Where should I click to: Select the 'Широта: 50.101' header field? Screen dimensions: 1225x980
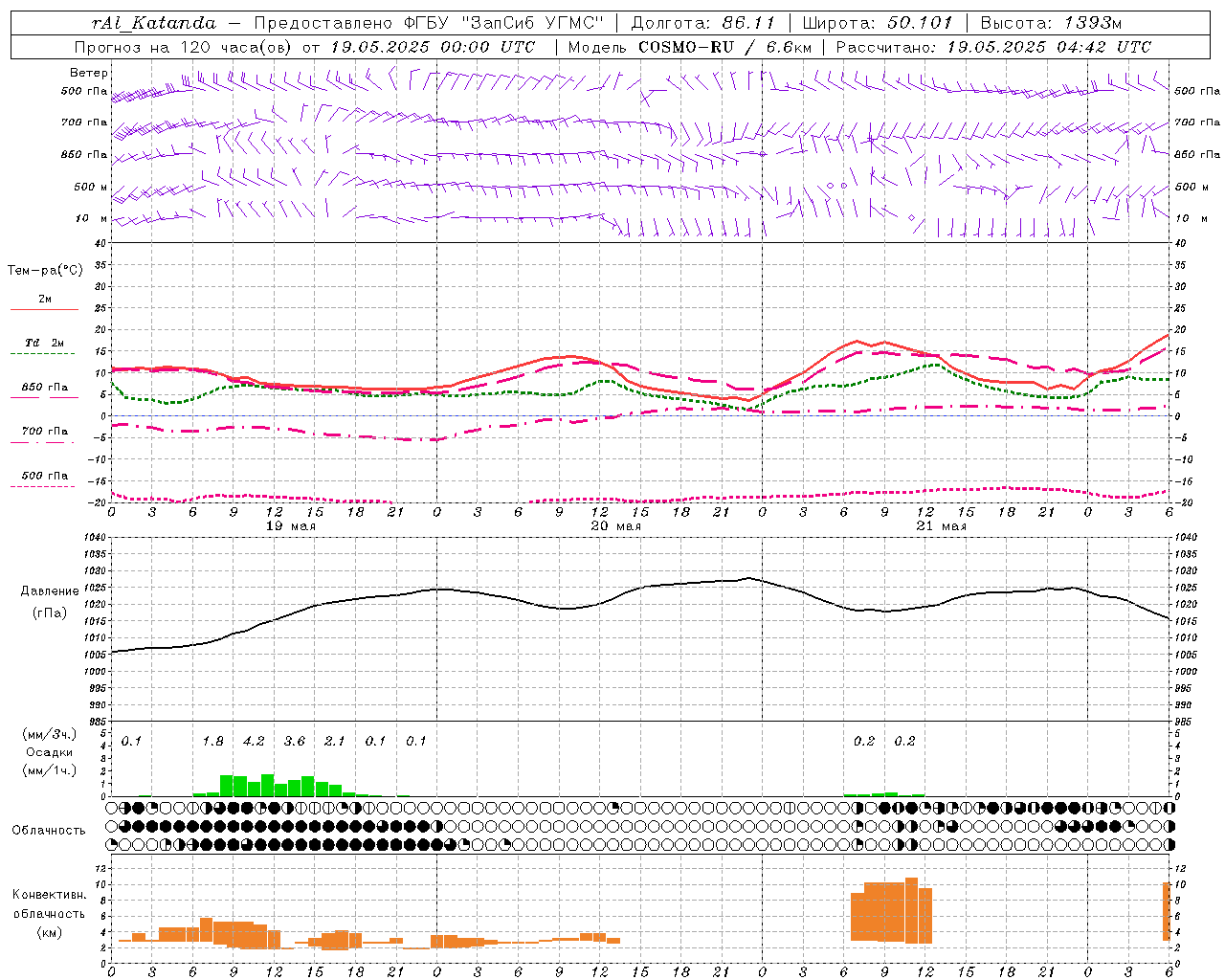click(878, 23)
